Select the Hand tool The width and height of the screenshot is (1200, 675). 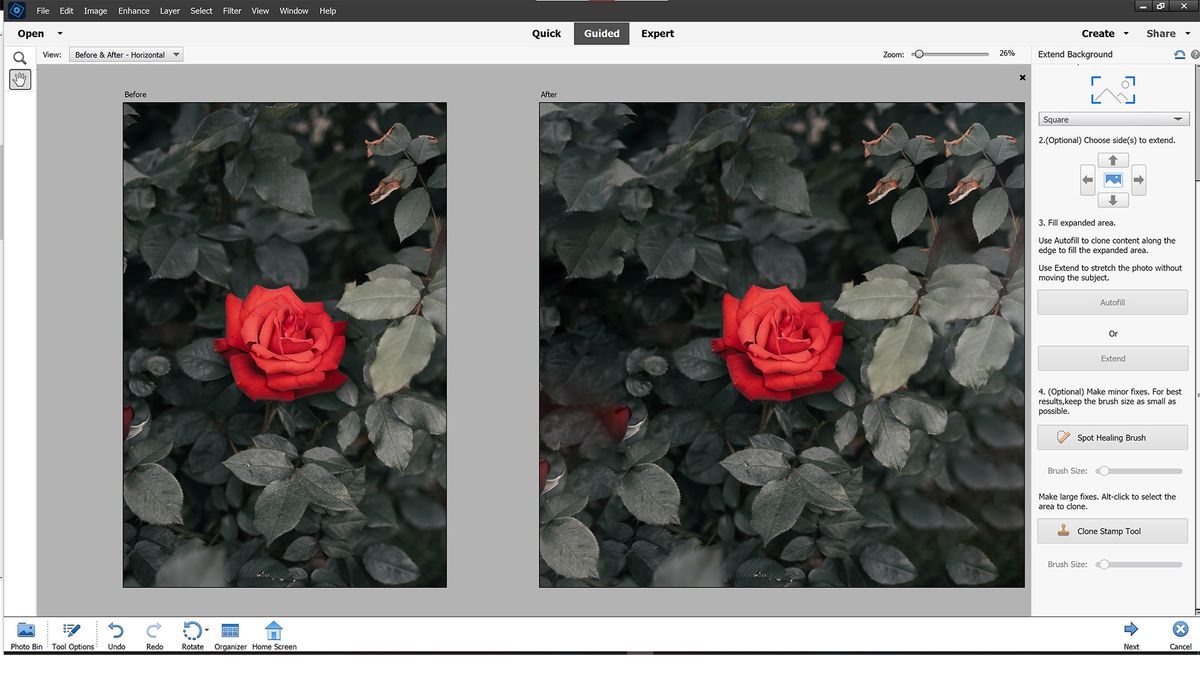20,80
